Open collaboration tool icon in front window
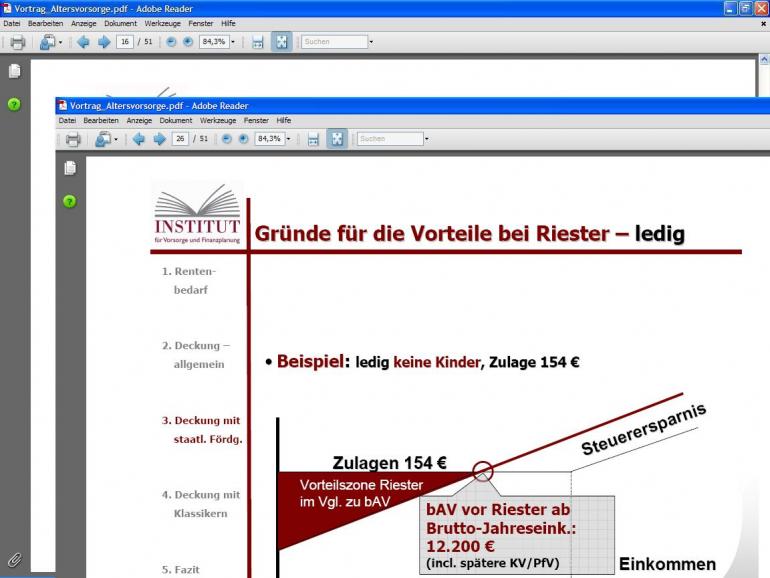 pos(103,139)
